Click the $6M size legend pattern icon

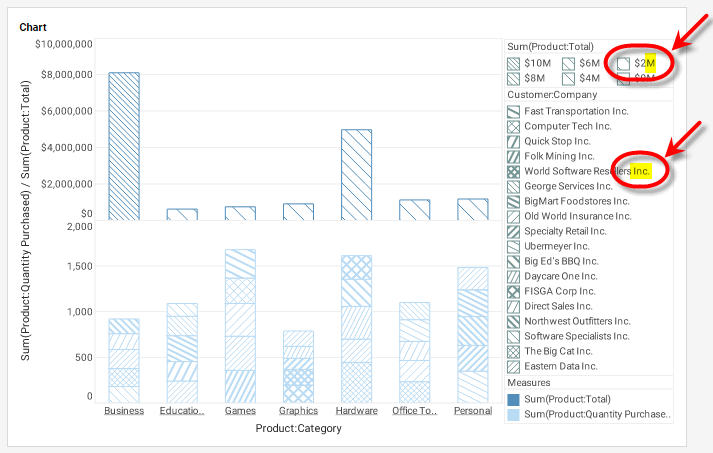click(x=568, y=63)
